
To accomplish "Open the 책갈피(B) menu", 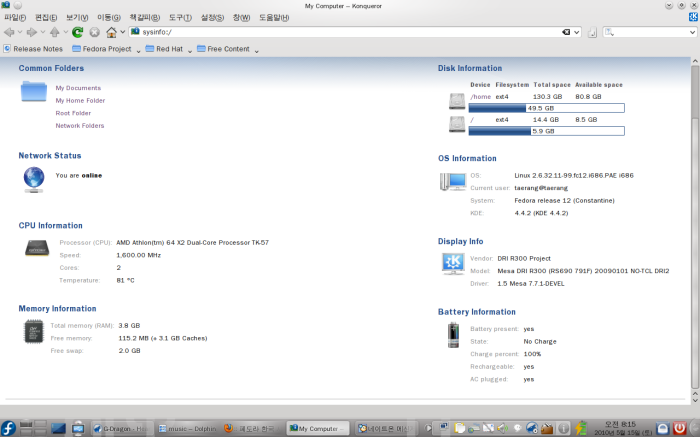I will coord(145,17).
